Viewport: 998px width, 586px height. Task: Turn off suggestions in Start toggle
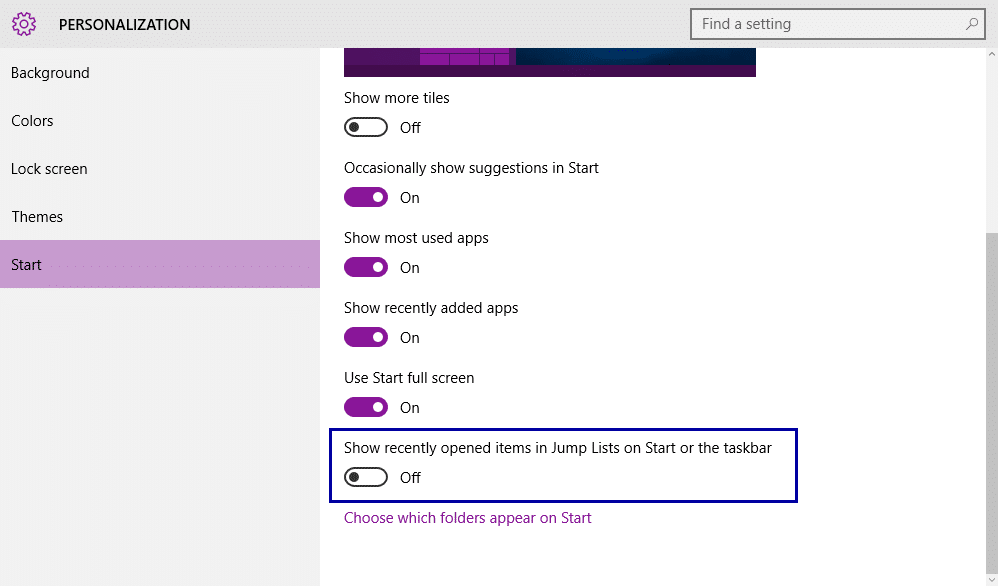366,197
